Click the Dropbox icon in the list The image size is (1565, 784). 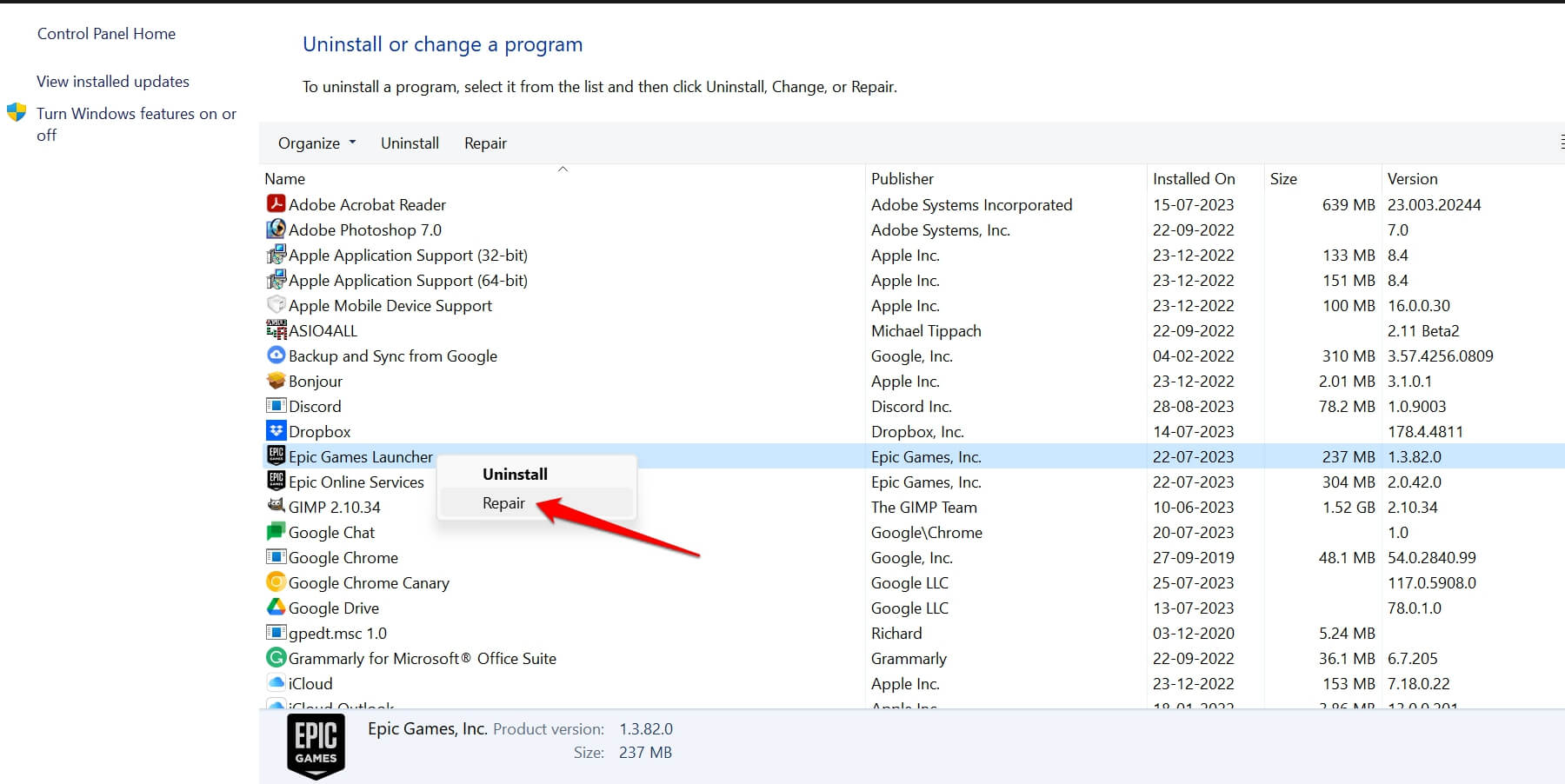tap(275, 431)
